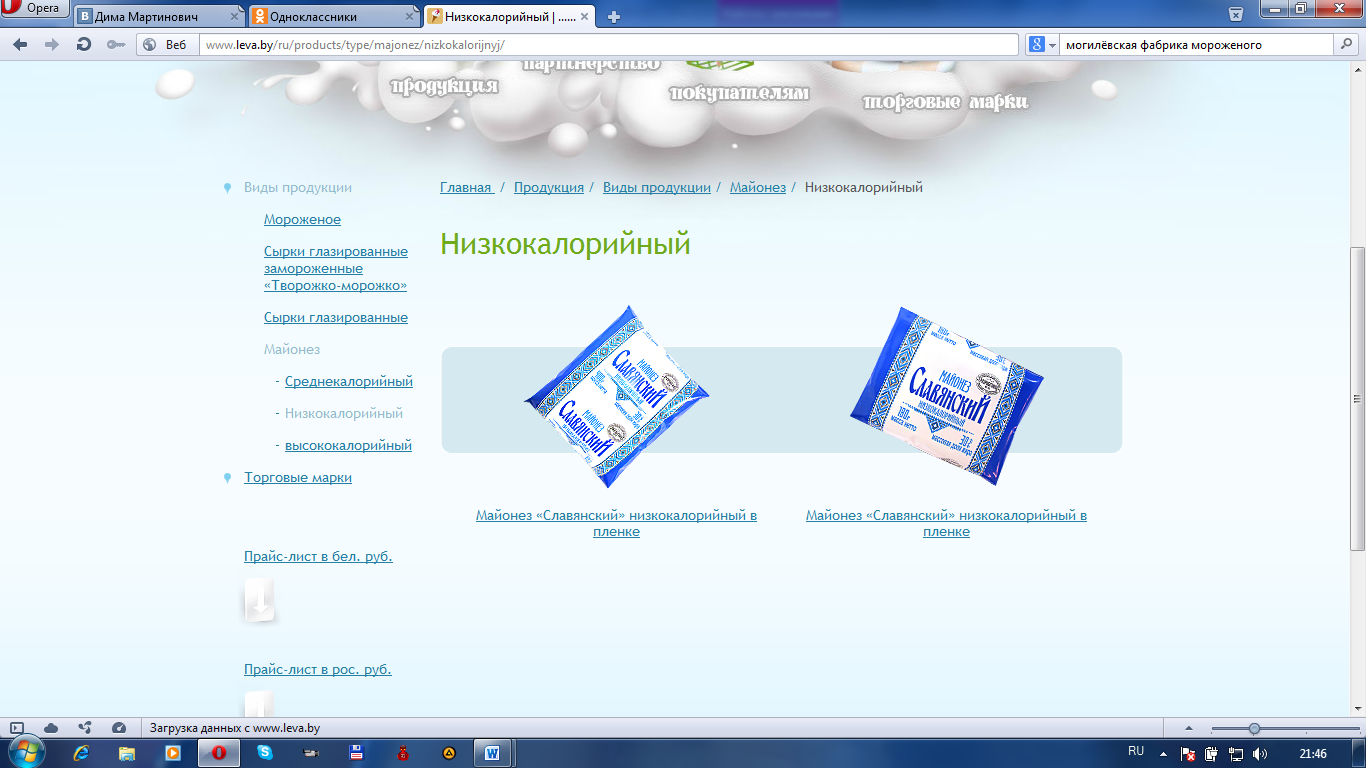Open Skype from the taskbar
The height and width of the screenshot is (768, 1366).
coord(265,753)
